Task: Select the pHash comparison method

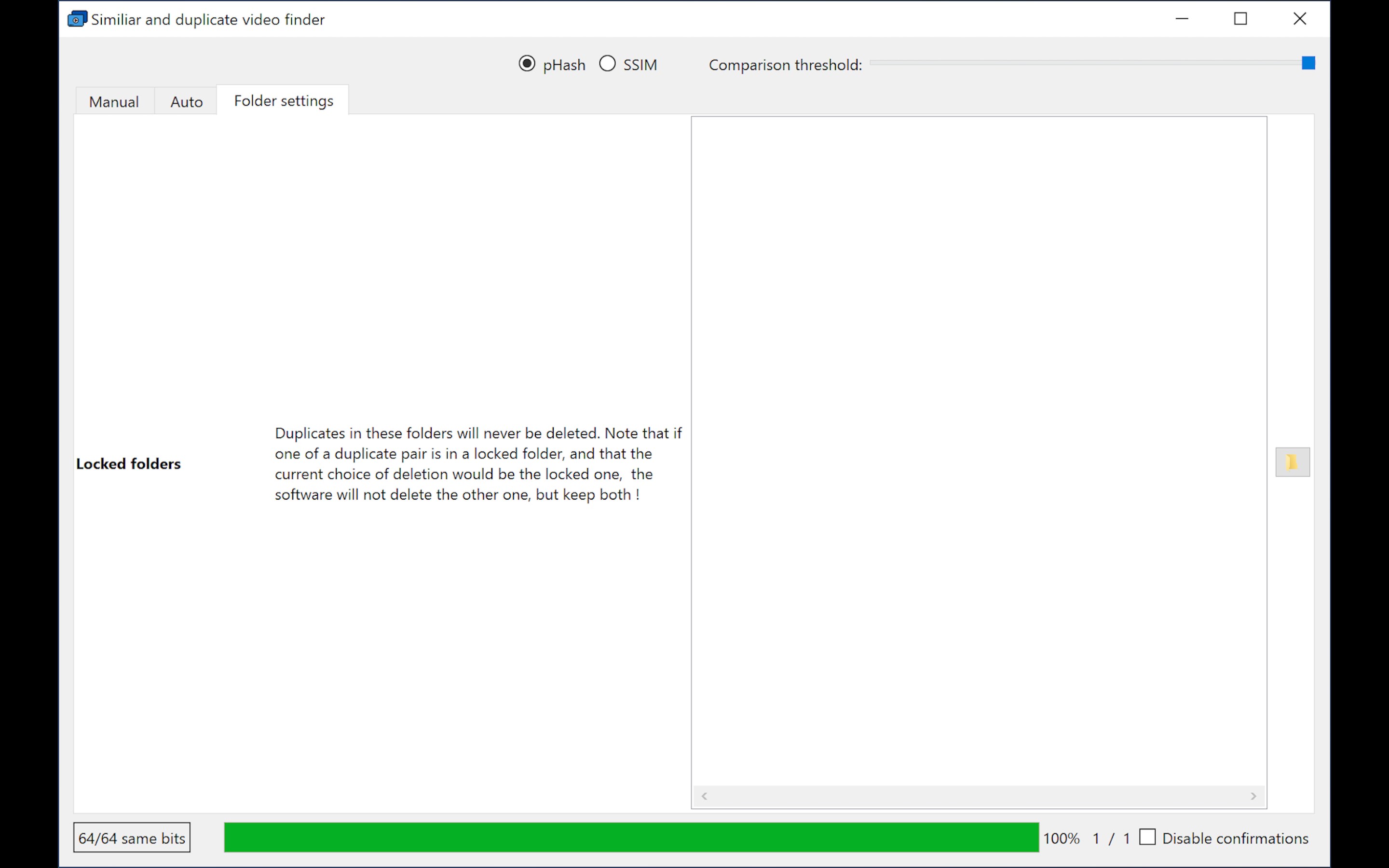Action: [x=527, y=64]
